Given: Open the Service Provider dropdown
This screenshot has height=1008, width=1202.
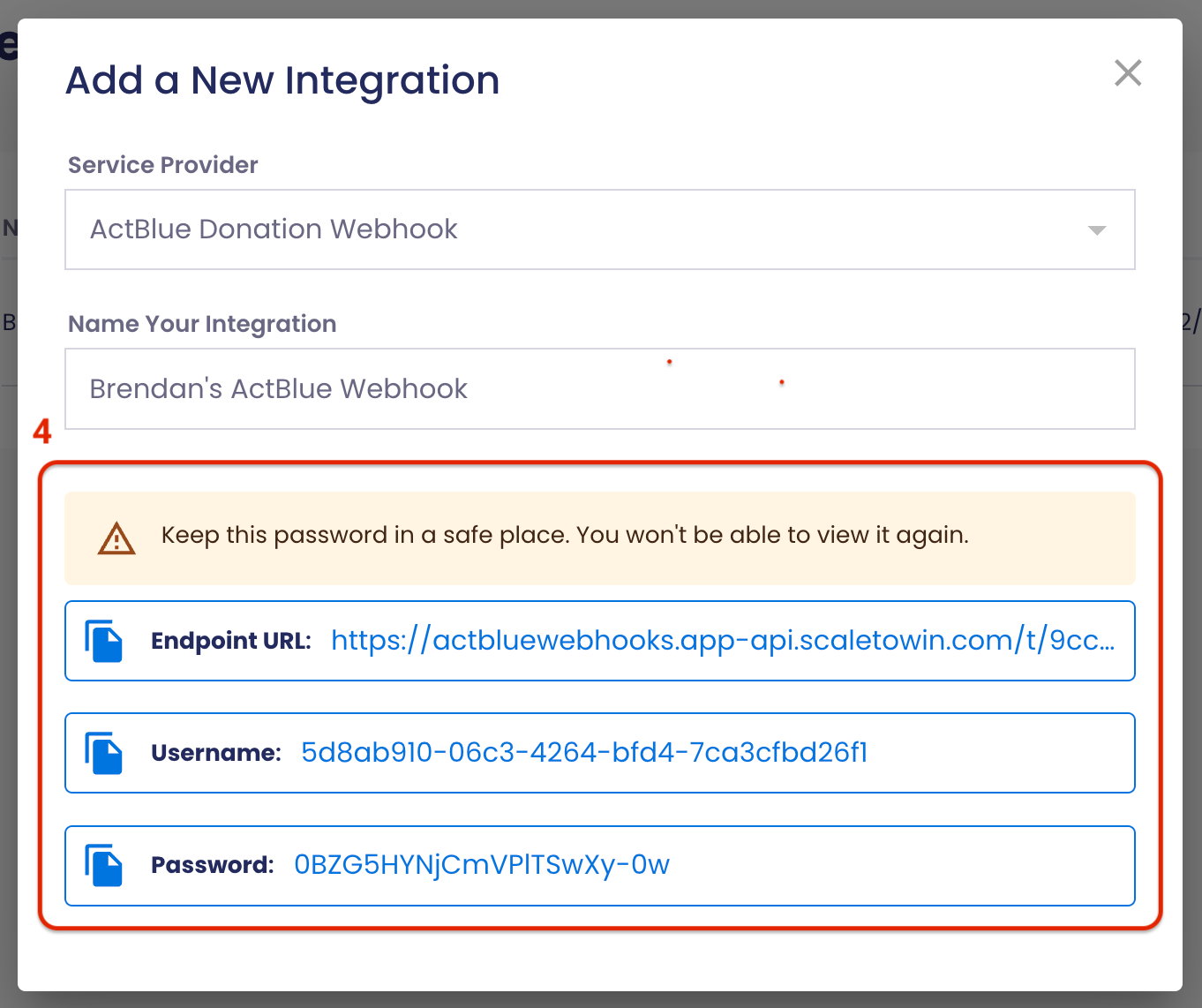Looking at the screenshot, I should 600,229.
